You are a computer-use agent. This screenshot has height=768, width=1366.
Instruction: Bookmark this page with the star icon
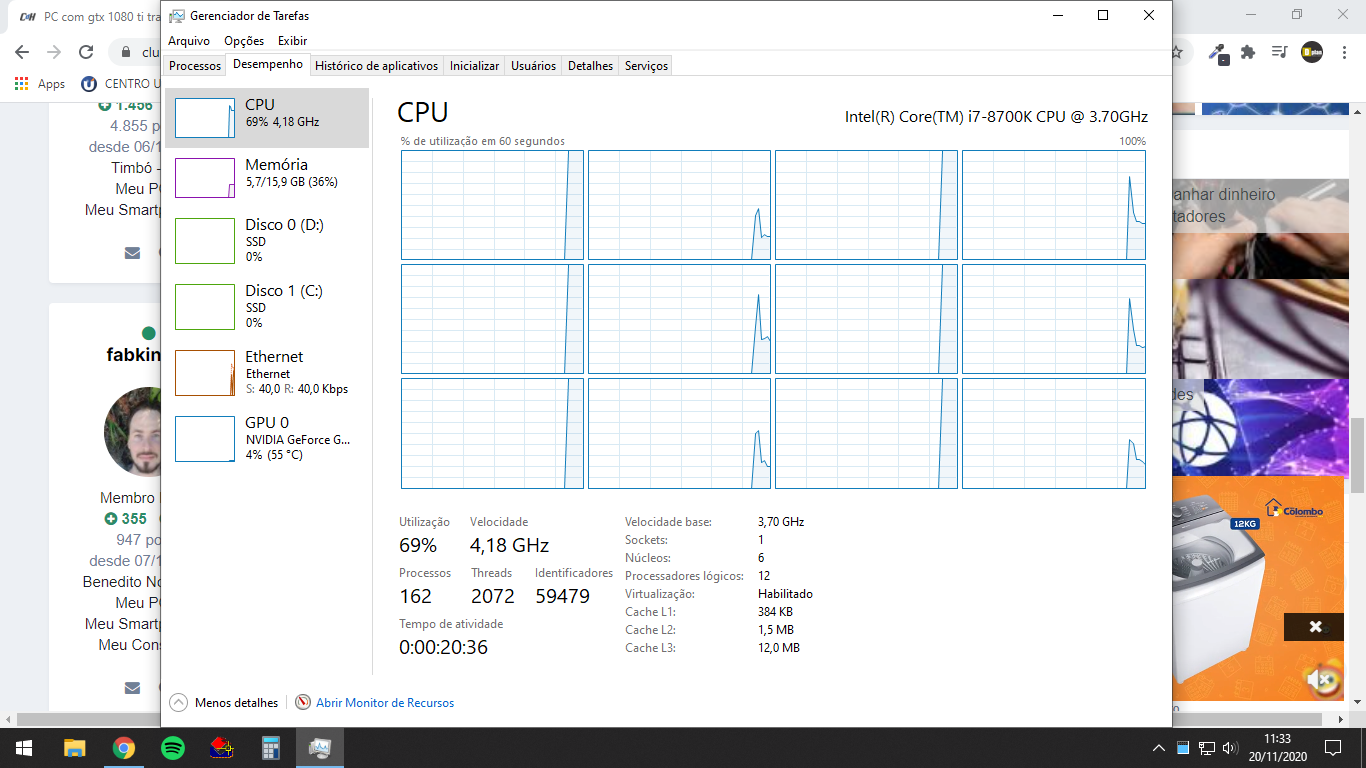pyautogui.click(x=1177, y=52)
